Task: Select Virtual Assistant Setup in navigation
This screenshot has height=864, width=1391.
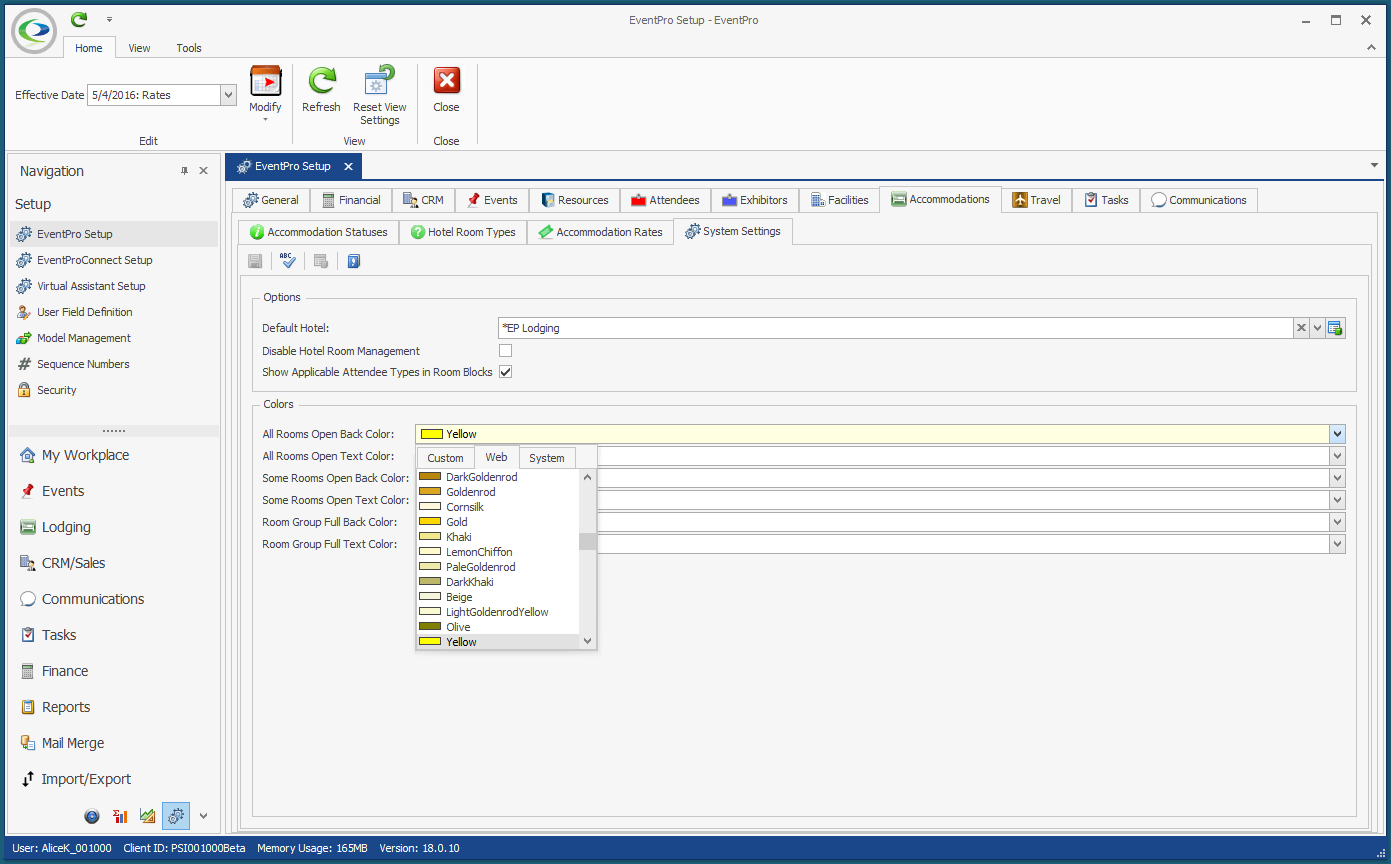Action: point(91,286)
